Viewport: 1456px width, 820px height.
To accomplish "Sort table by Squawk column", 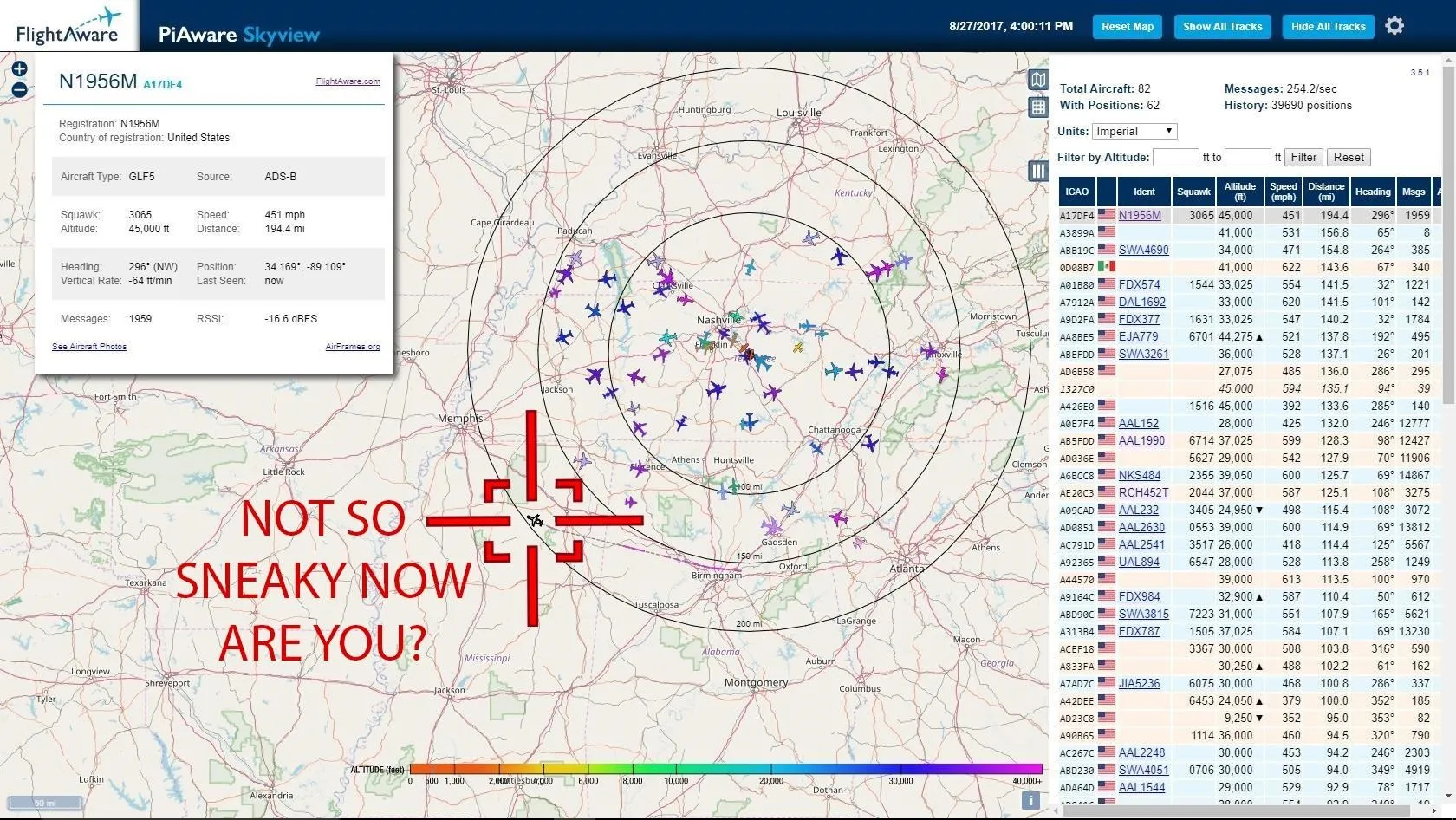I will 1193,192.
